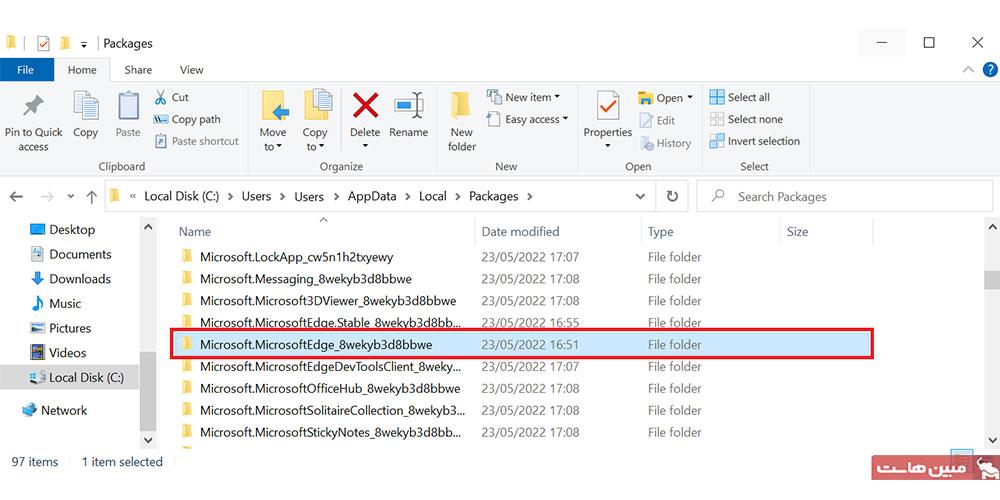Click the Search Packages field
1000x500 pixels.
point(844,196)
